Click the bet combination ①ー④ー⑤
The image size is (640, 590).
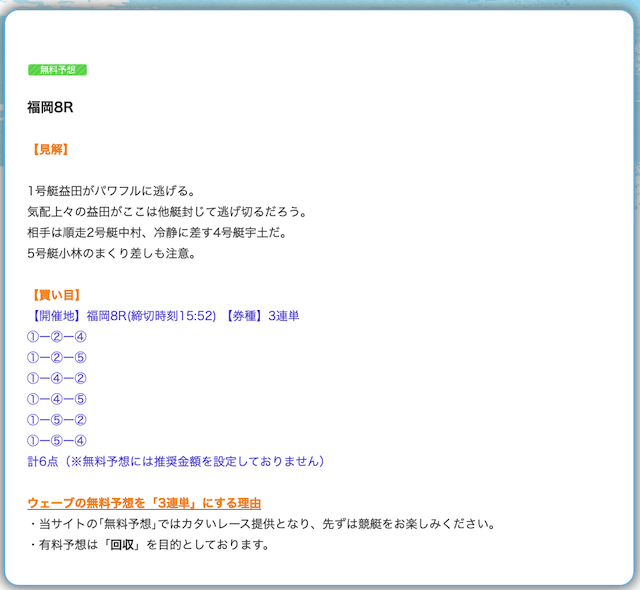coord(57,399)
